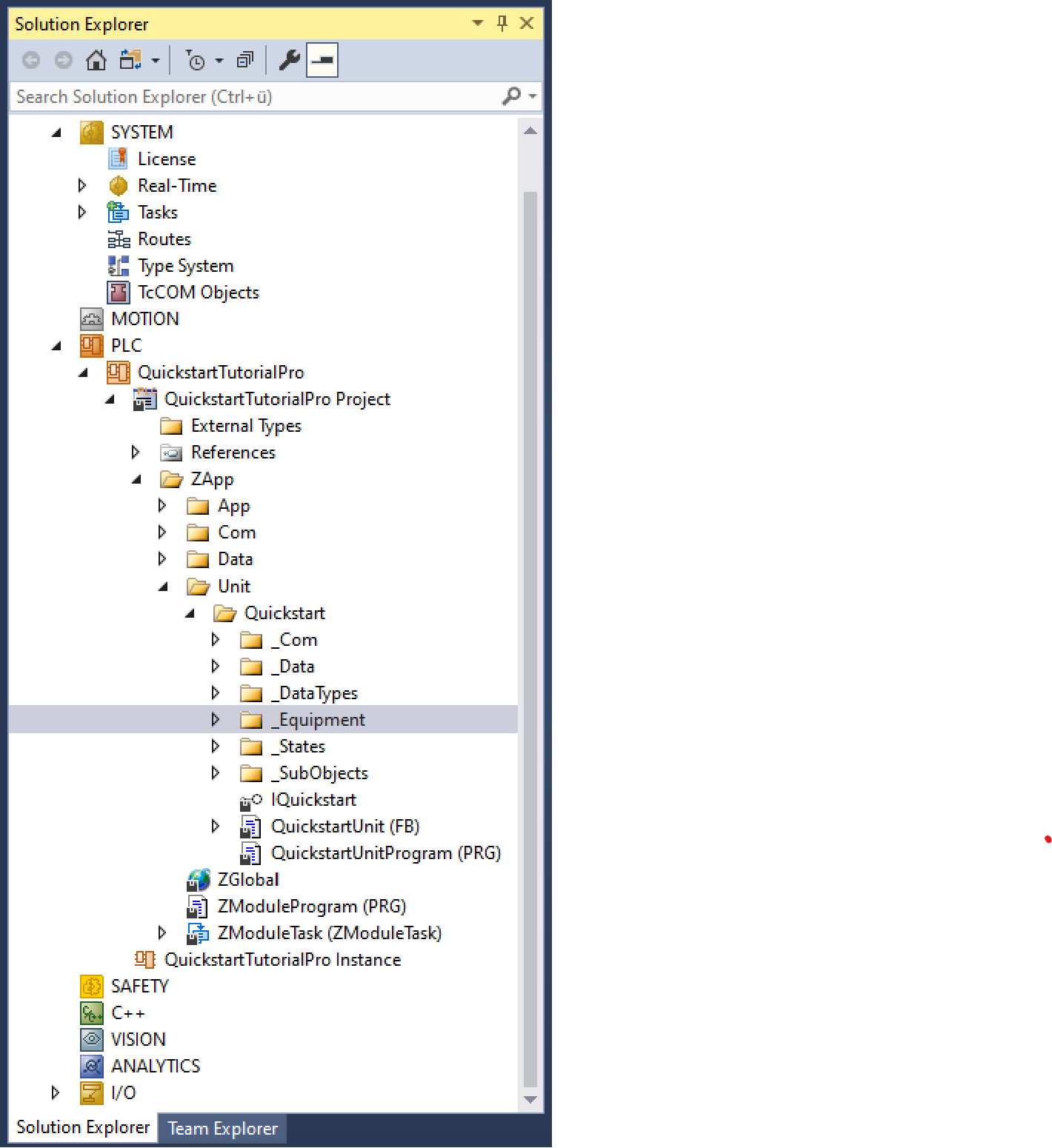
Task: Expand the ZModuleTask node
Action: (162, 932)
